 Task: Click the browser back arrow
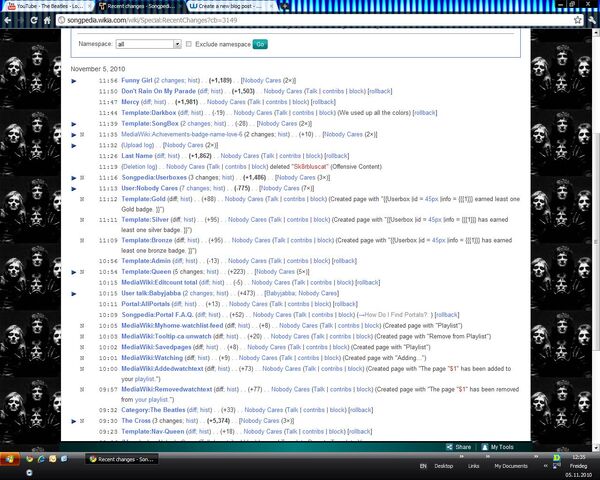tap(8, 20)
